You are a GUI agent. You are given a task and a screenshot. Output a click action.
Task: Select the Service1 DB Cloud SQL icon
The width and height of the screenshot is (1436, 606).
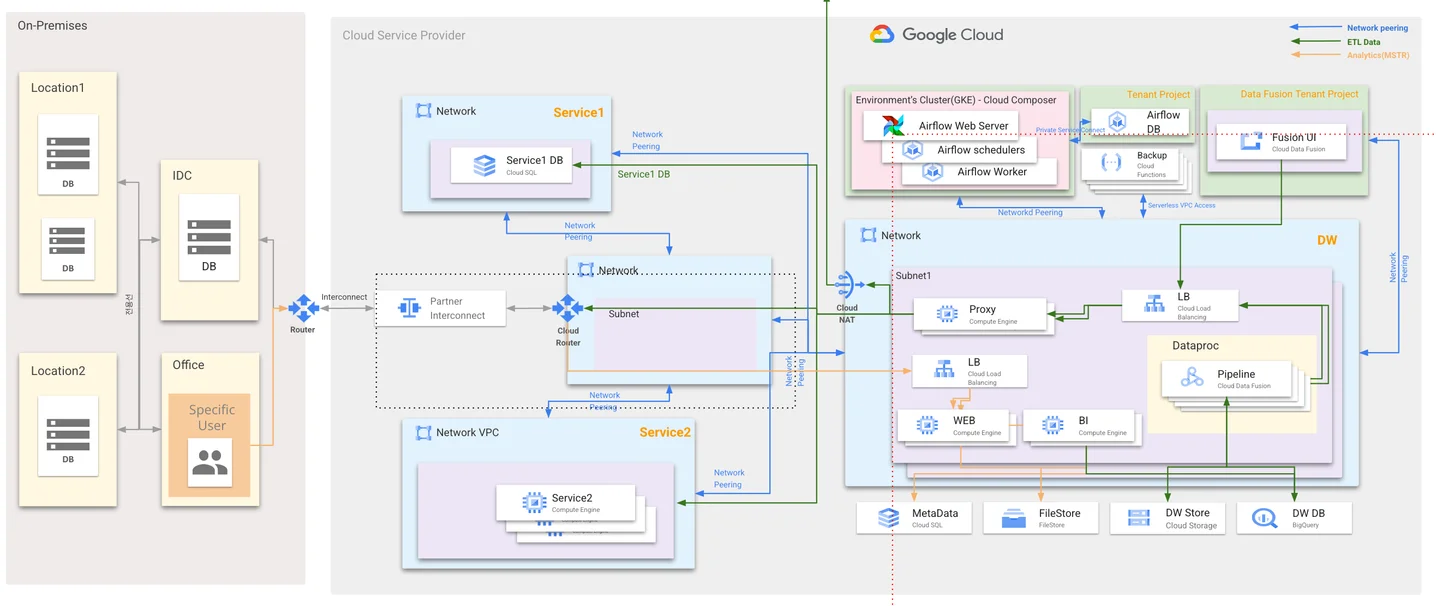tap(484, 165)
